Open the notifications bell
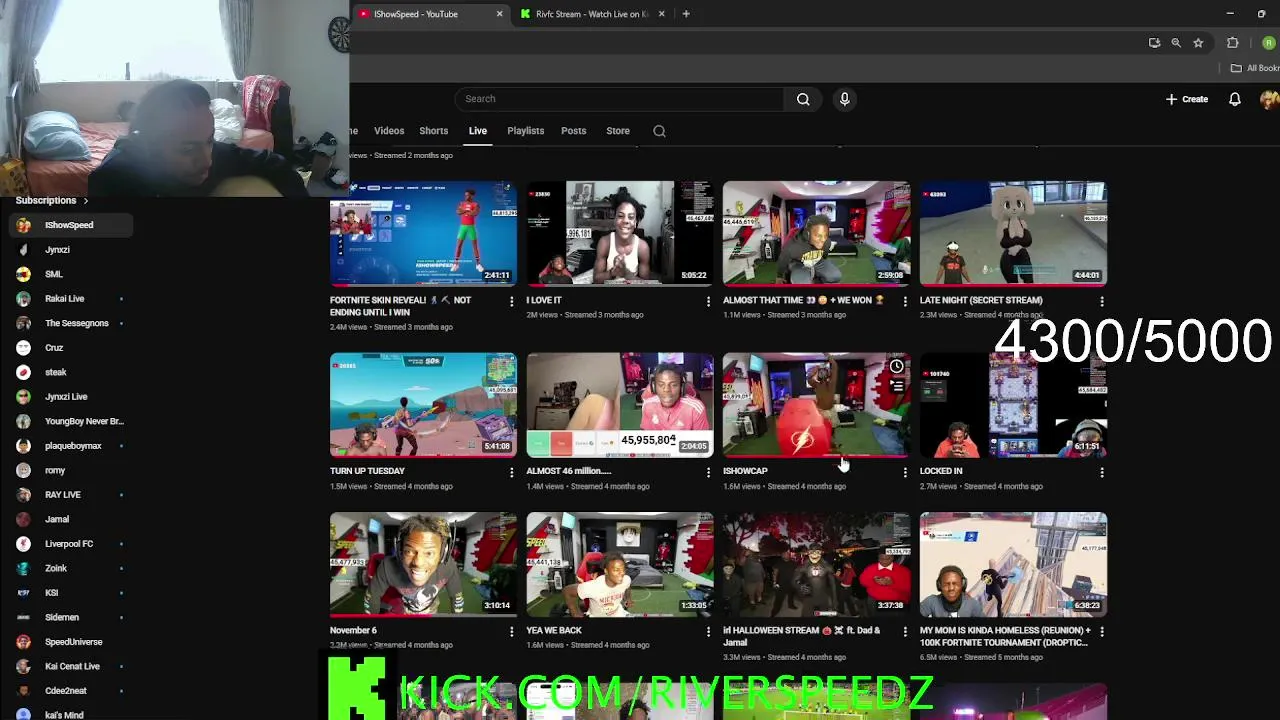This screenshot has height=720, width=1280. (1235, 99)
